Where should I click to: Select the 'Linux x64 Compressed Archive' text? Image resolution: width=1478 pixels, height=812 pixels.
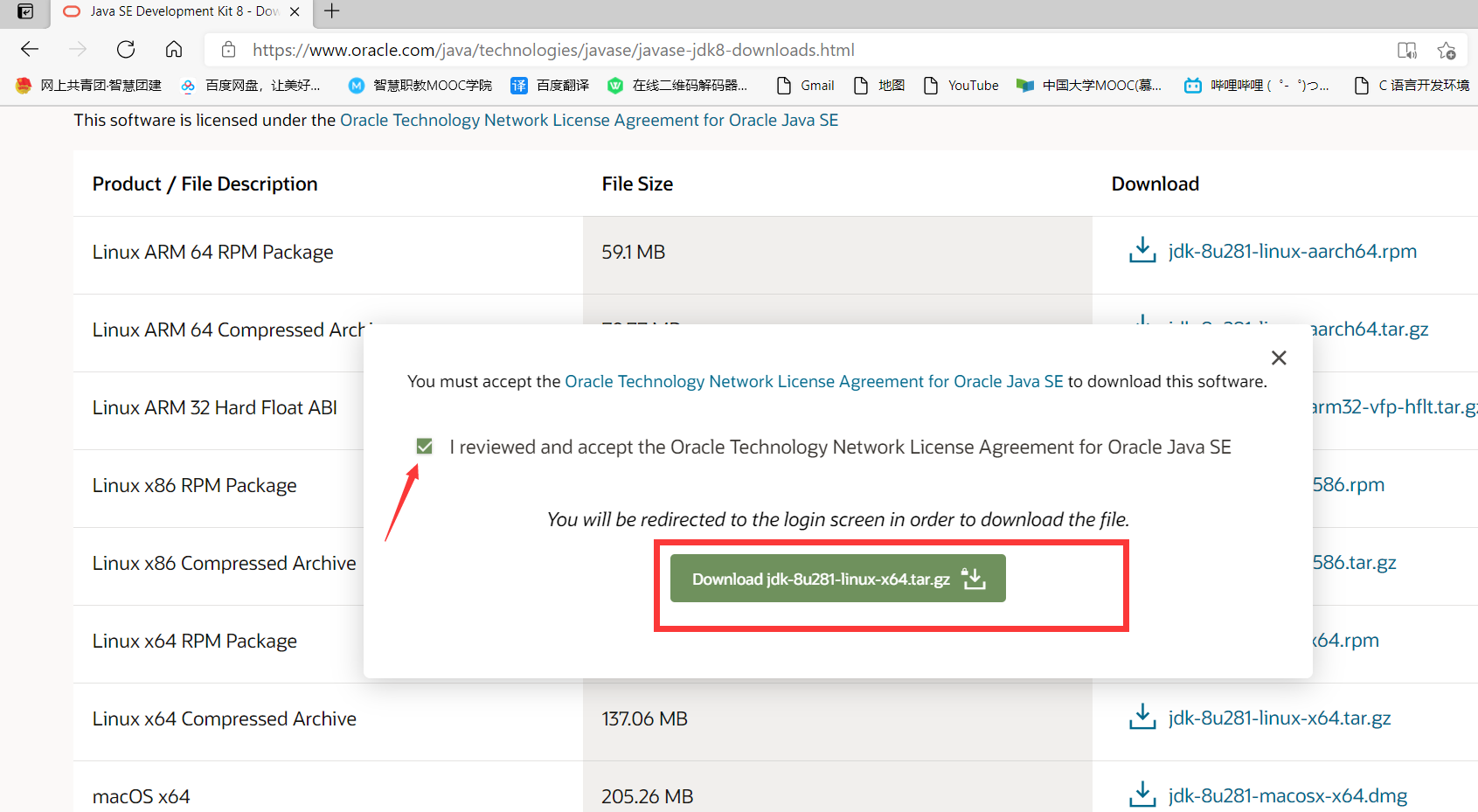(225, 718)
